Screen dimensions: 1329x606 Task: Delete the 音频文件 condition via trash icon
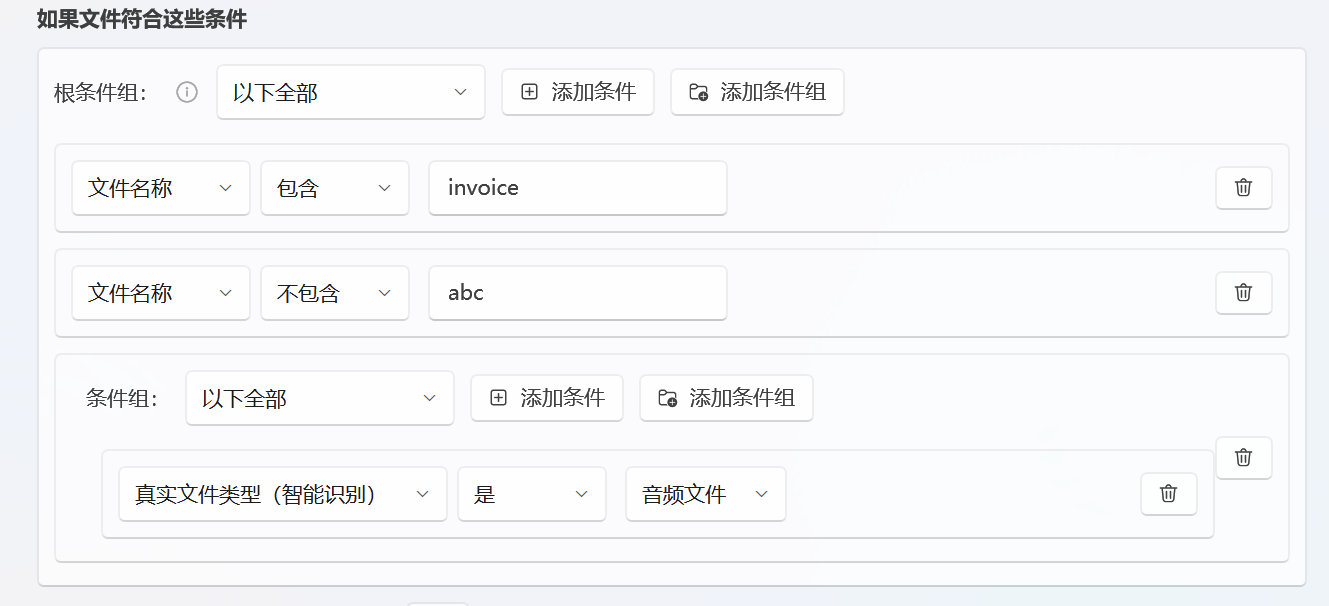click(1168, 494)
